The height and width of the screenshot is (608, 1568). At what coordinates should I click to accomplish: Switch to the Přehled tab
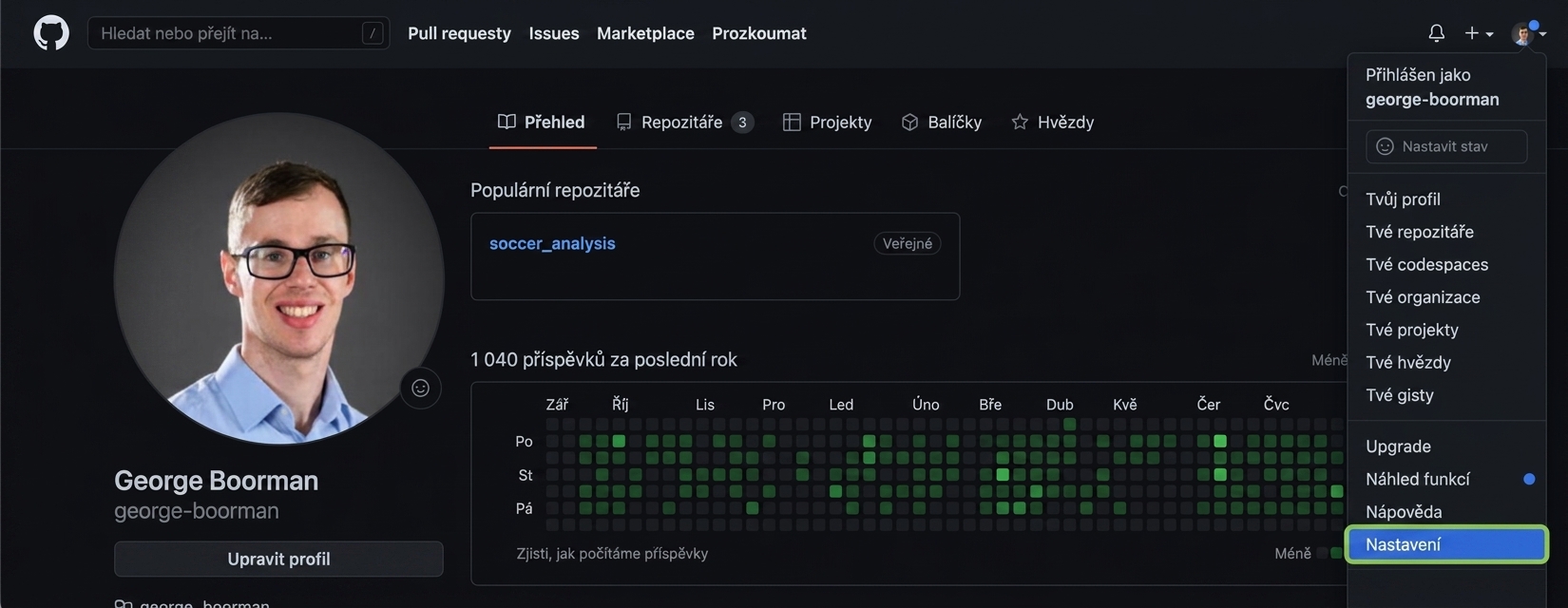click(x=542, y=122)
